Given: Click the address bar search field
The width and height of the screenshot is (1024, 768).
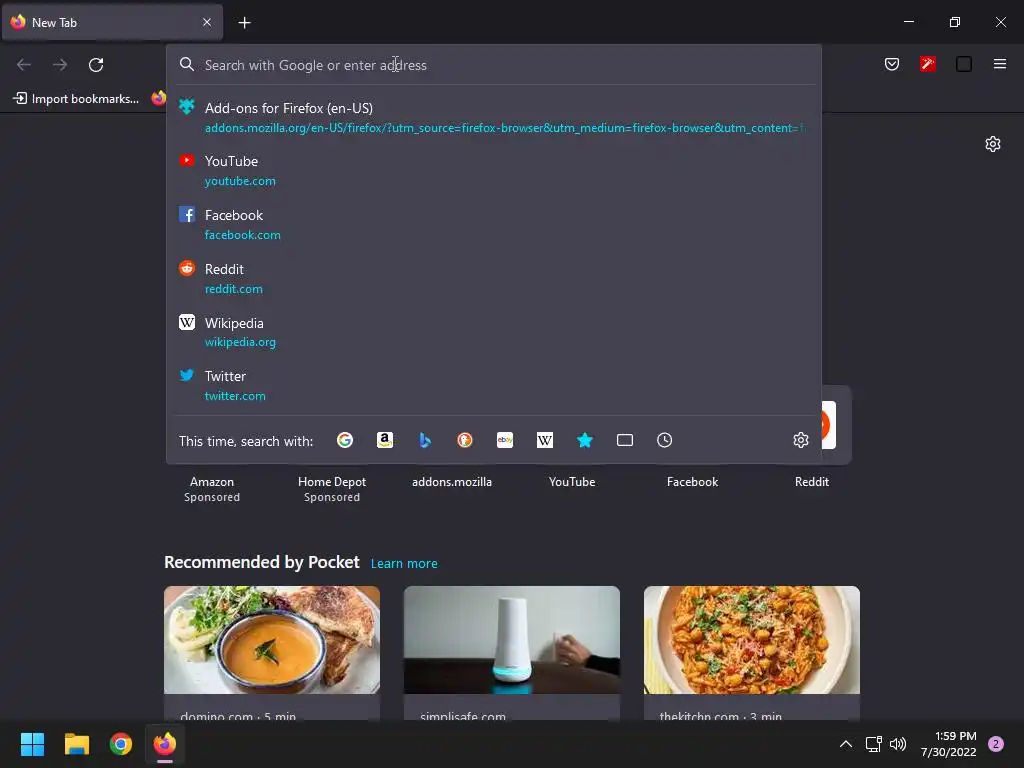Looking at the screenshot, I should point(494,65).
